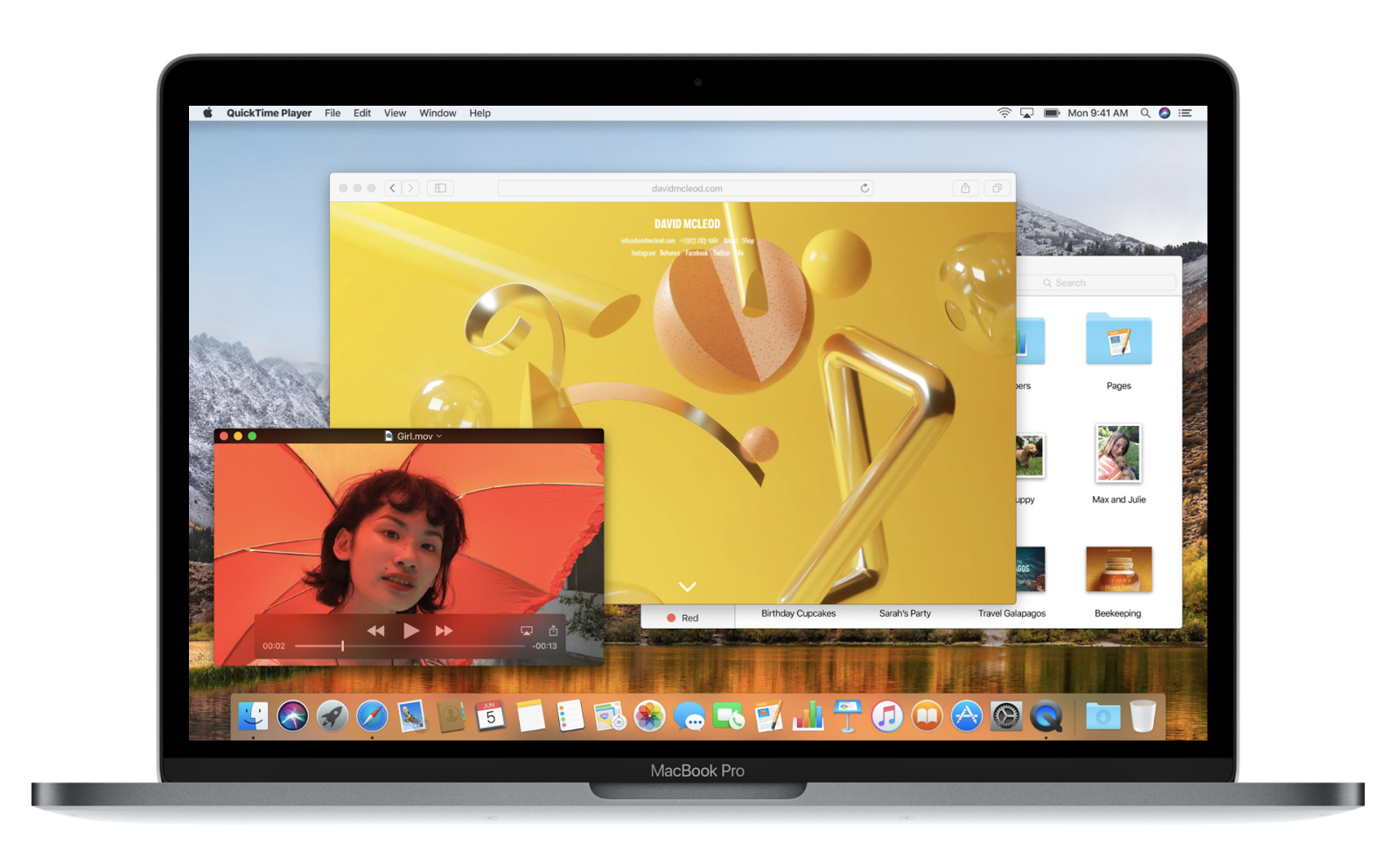Open Finder from the Dock

[253, 716]
